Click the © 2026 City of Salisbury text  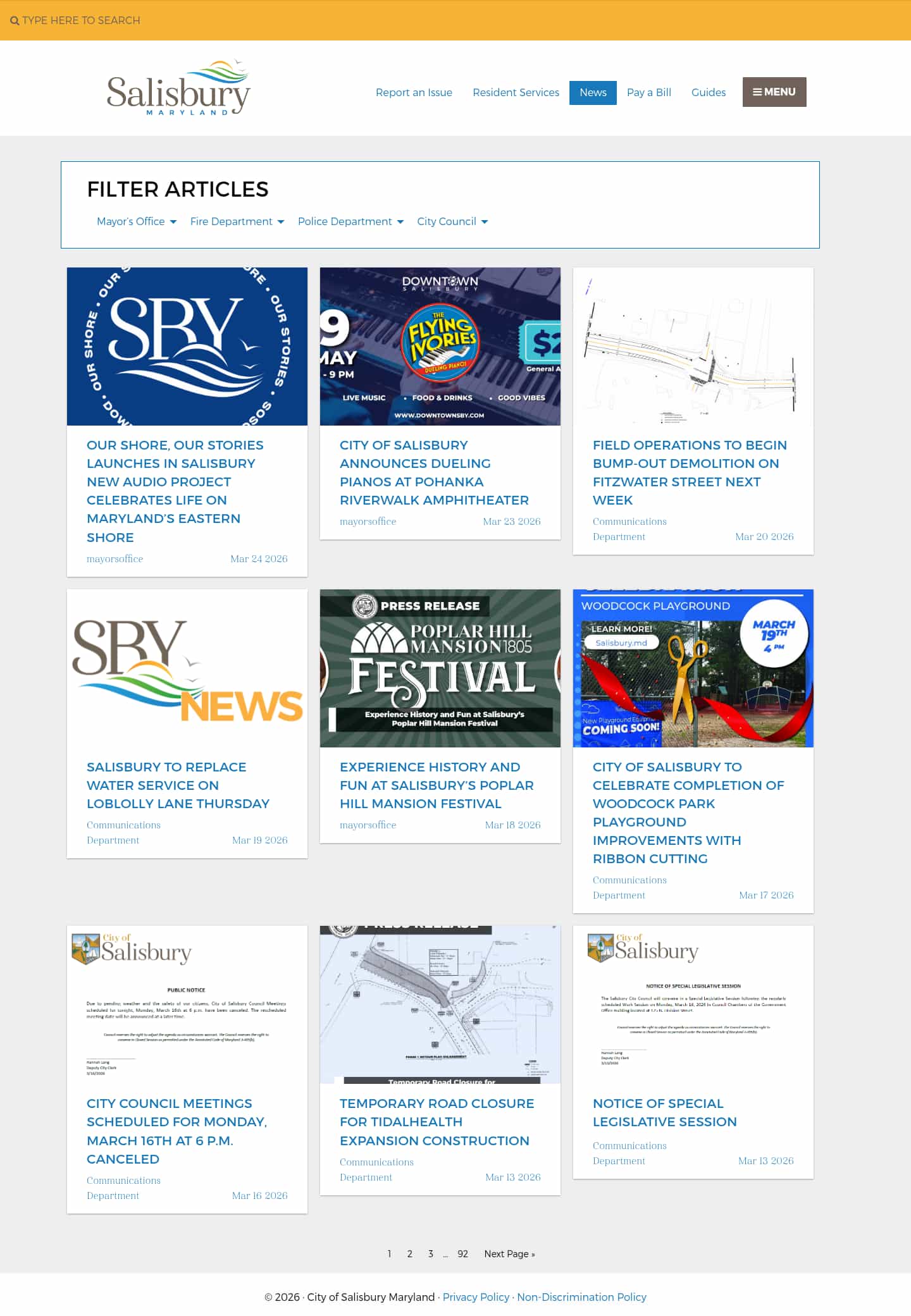[x=349, y=1297]
